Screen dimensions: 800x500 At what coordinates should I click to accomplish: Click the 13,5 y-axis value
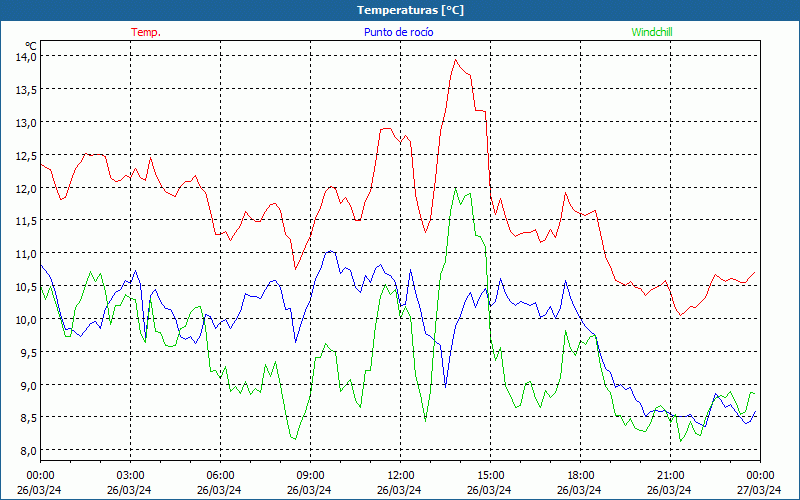point(26,89)
